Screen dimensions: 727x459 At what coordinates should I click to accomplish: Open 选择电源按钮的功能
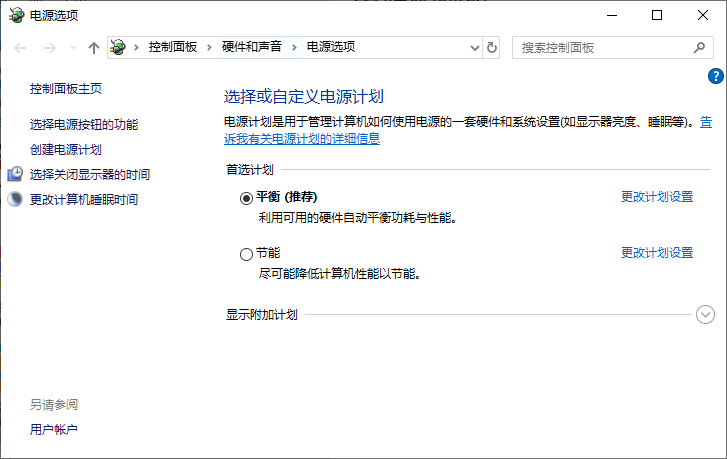coord(84,125)
